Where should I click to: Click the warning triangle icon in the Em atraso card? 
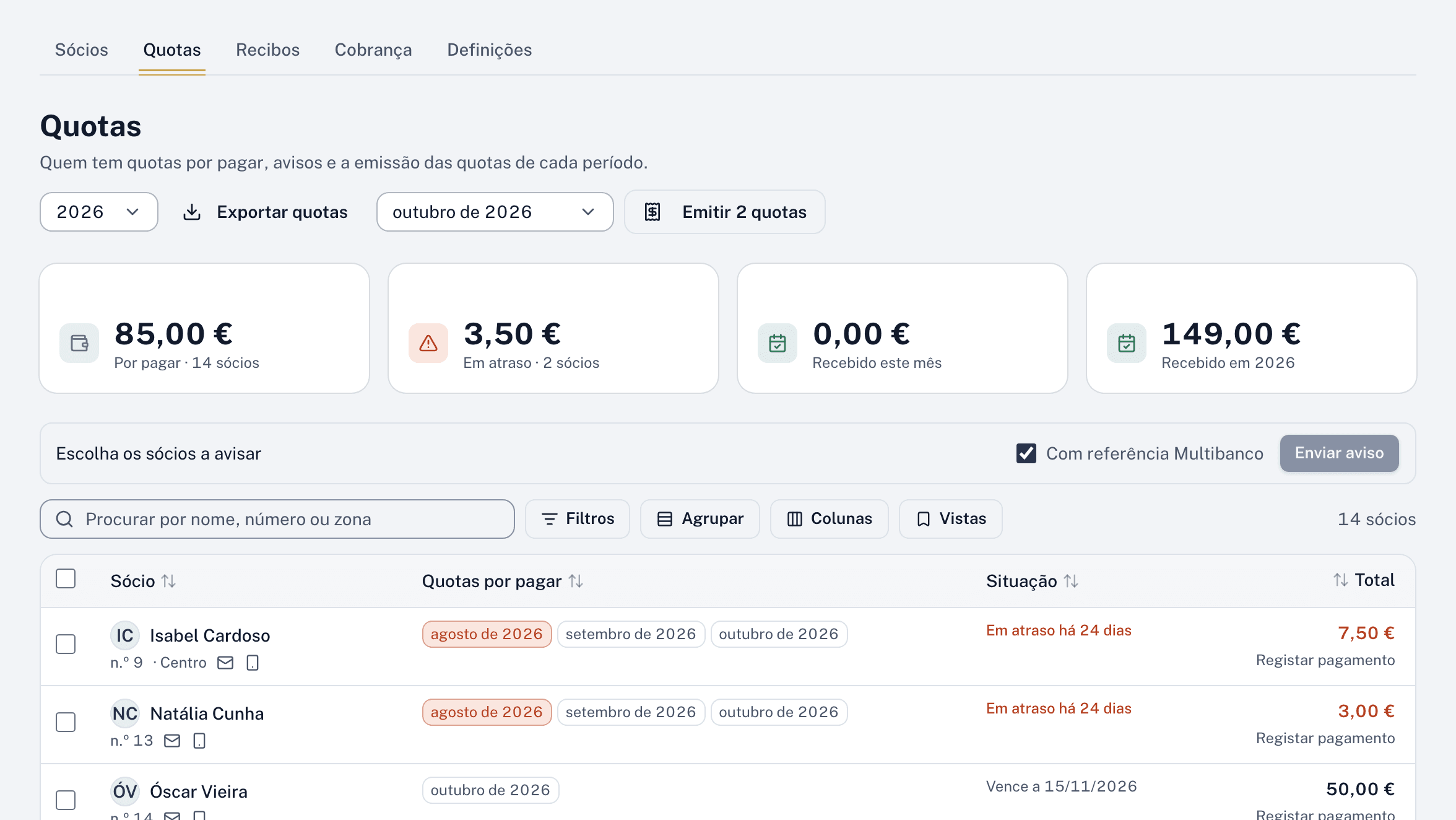pyautogui.click(x=428, y=343)
